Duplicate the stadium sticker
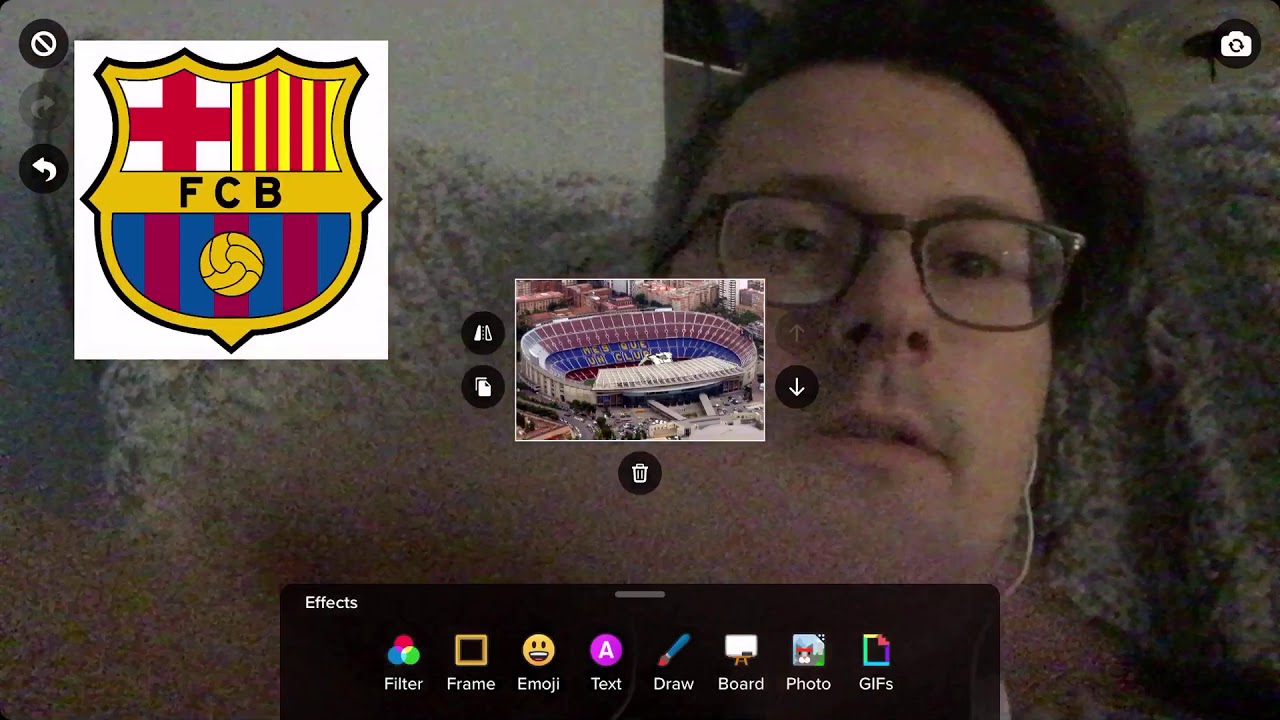Image resolution: width=1280 pixels, height=720 pixels. 483,387
